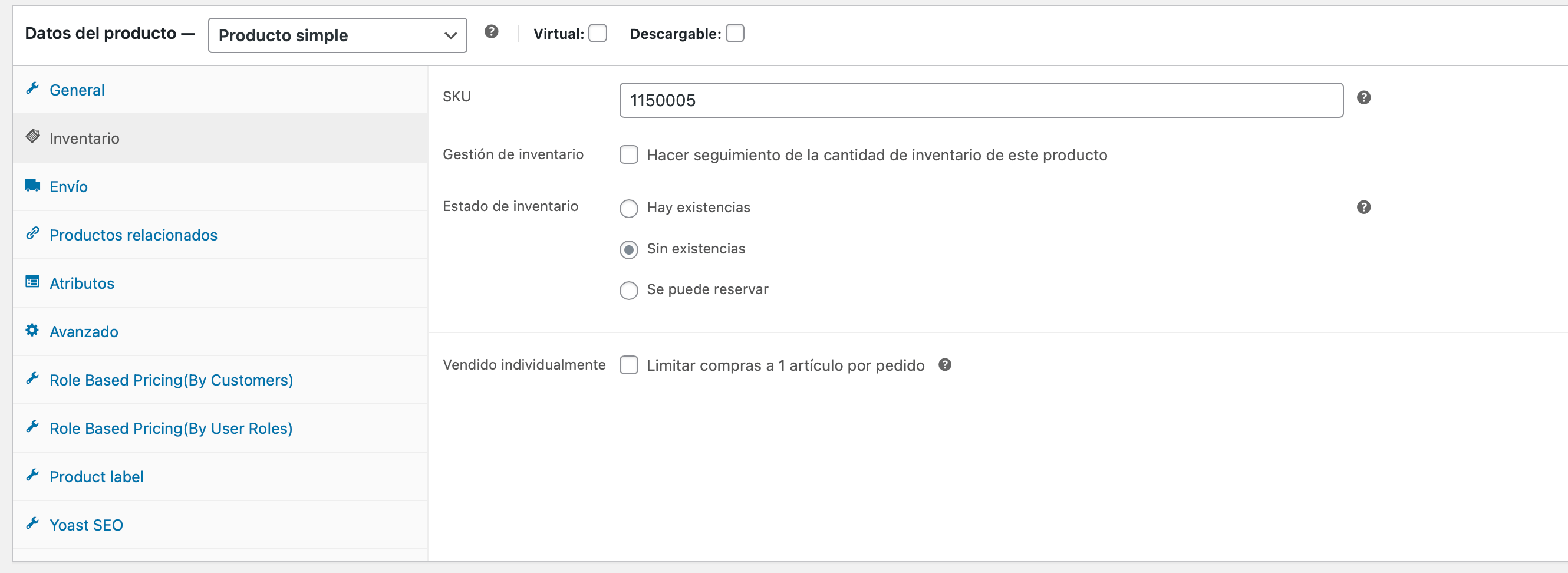Open Role Based Pricing(By User Roles) tab

[220, 428]
